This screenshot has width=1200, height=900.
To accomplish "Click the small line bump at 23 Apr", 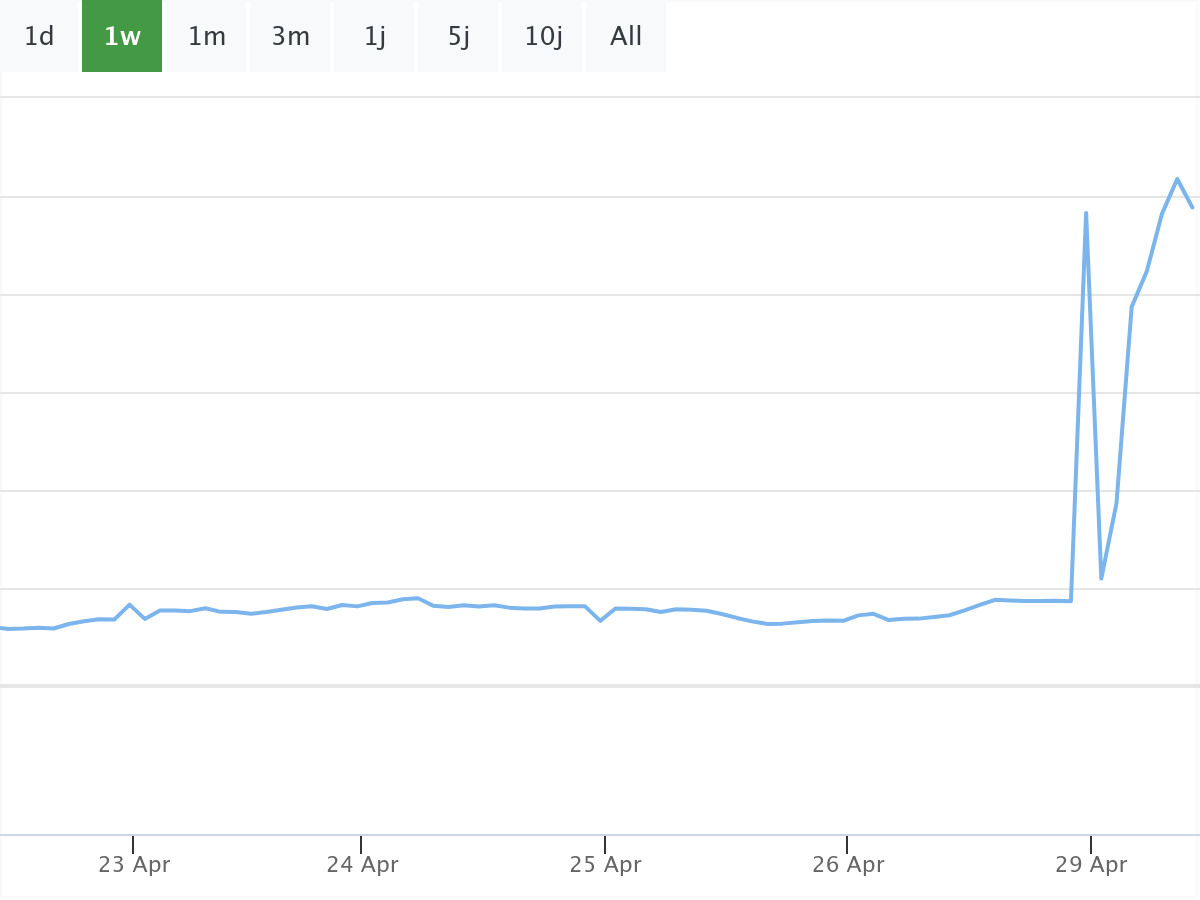I will point(130,605).
